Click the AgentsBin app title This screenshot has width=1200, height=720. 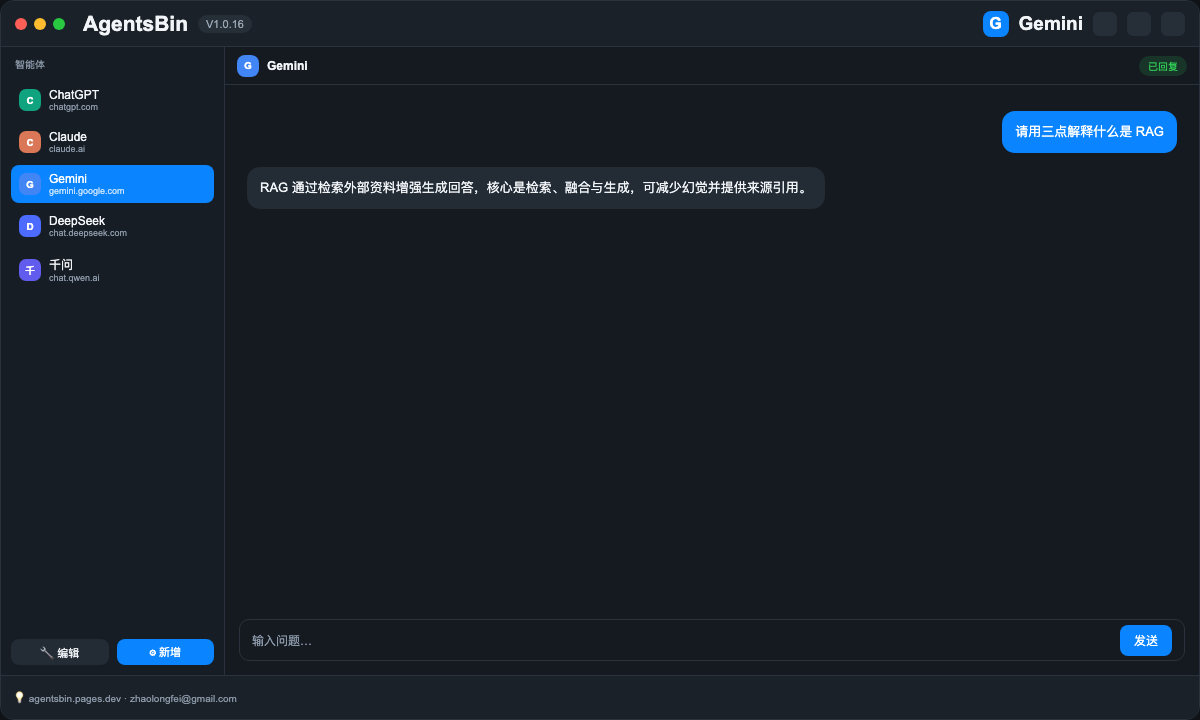[135, 24]
